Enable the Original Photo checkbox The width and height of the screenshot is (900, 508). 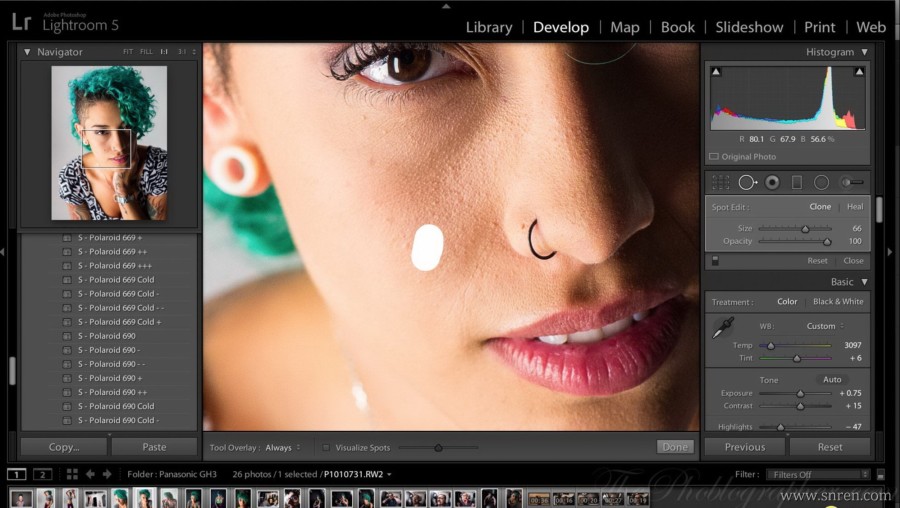point(714,156)
